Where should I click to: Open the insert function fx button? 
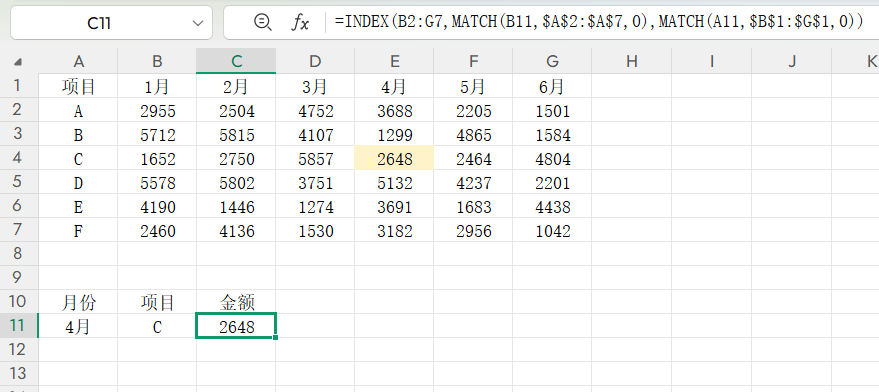300,22
